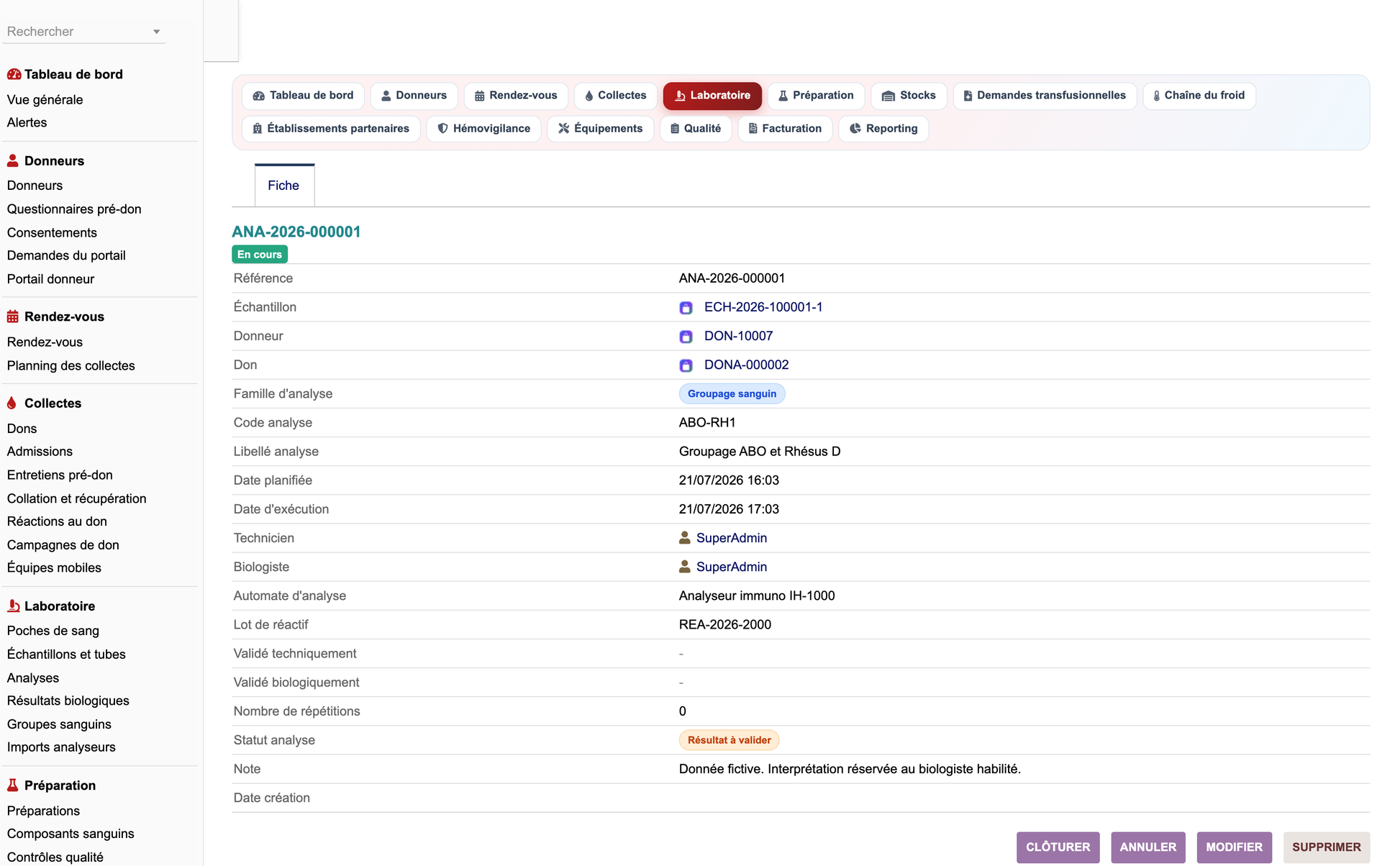Select the active Laboratoire navigation tab
This screenshot has width=1400, height=866.
[712, 96]
